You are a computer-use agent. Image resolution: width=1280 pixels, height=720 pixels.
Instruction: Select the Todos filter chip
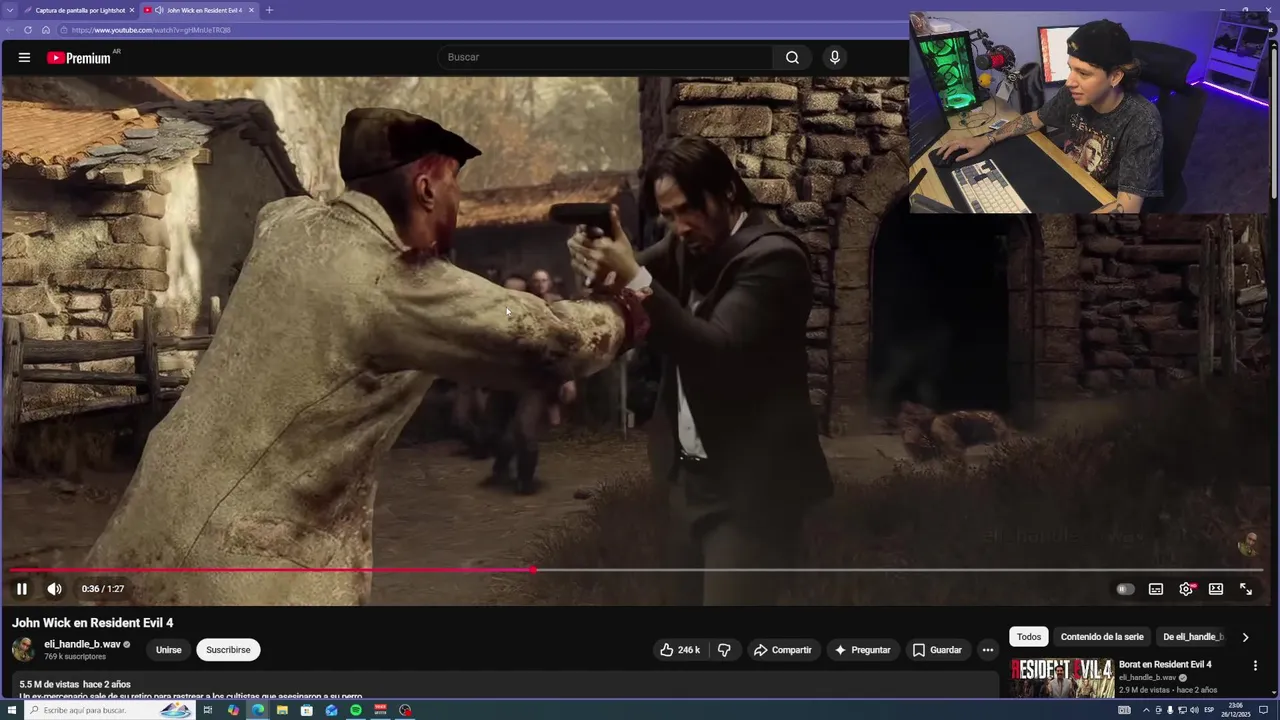[1029, 637]
